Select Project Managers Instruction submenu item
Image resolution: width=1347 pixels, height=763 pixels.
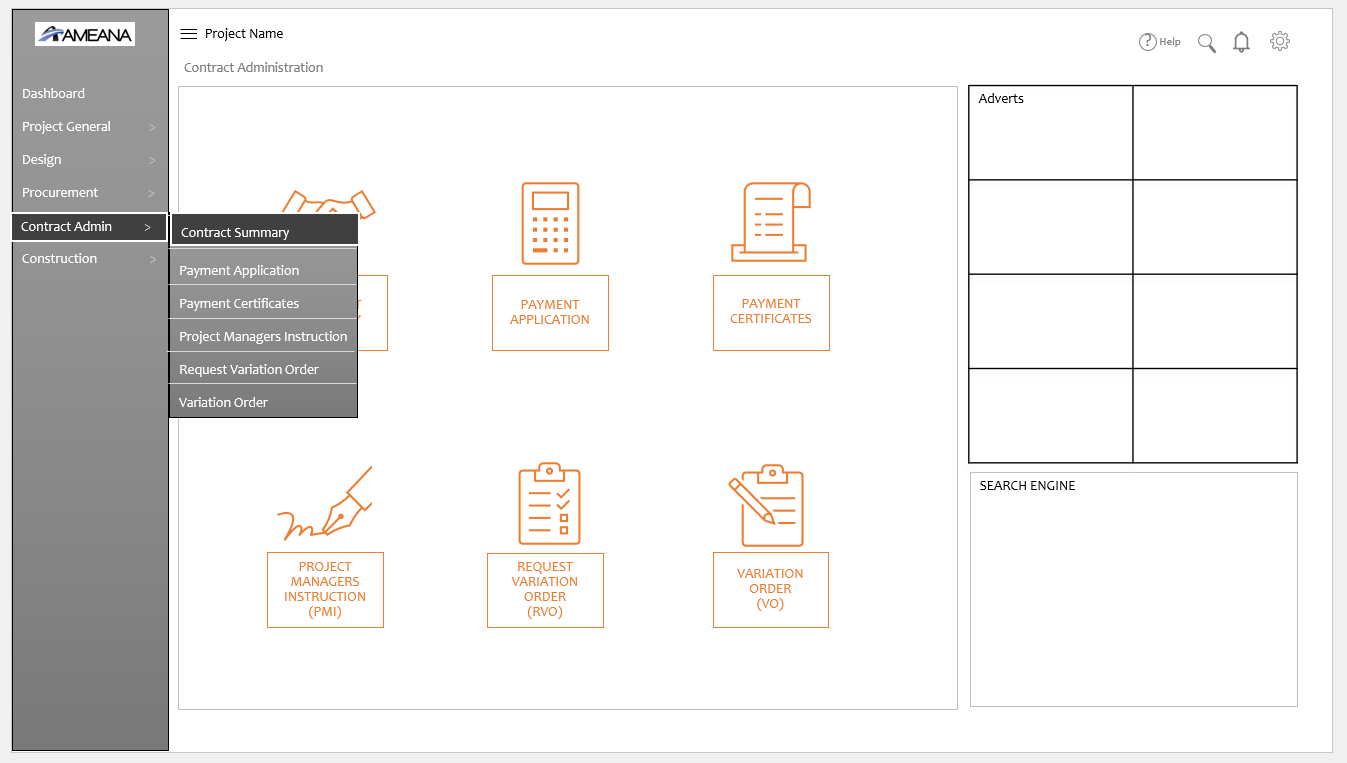(263, 336)
